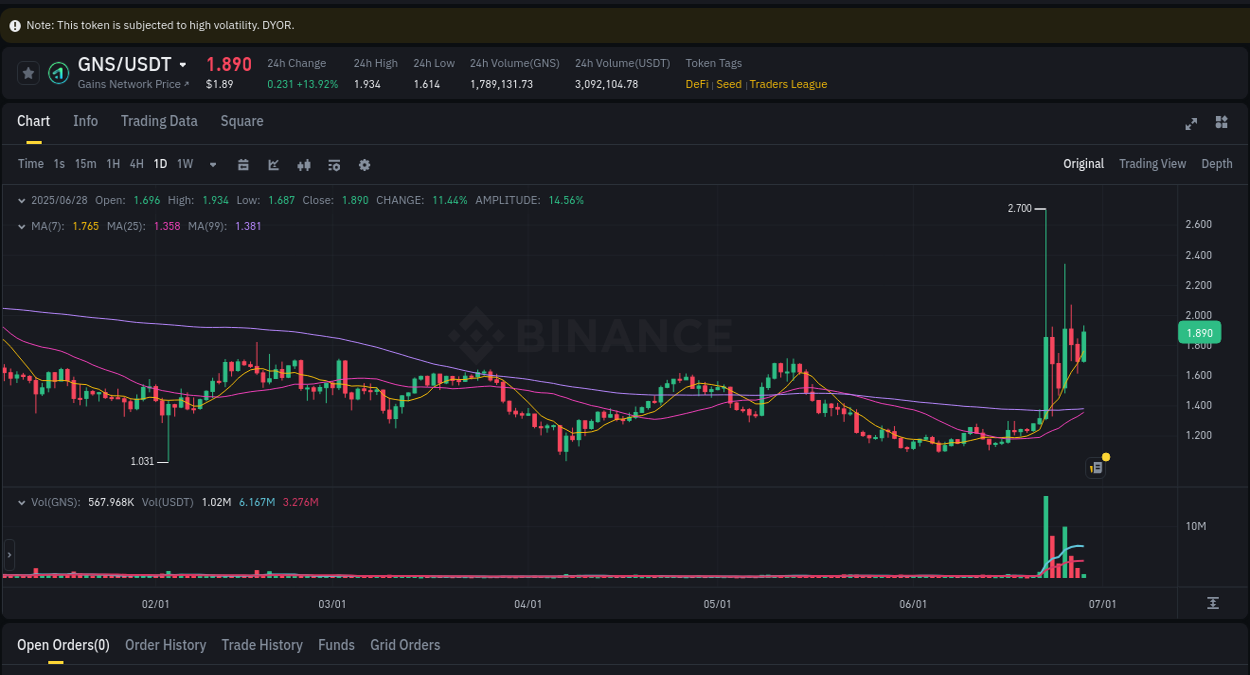Click the order panel icon near the chart
This screenshot has height=675, width=1250.
point(1095,467)
